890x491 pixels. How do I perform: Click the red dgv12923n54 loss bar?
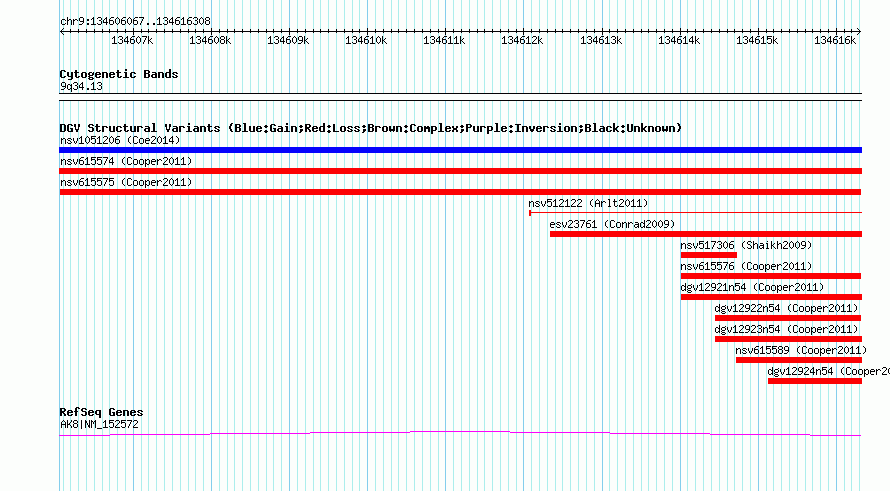click(788, 339)
